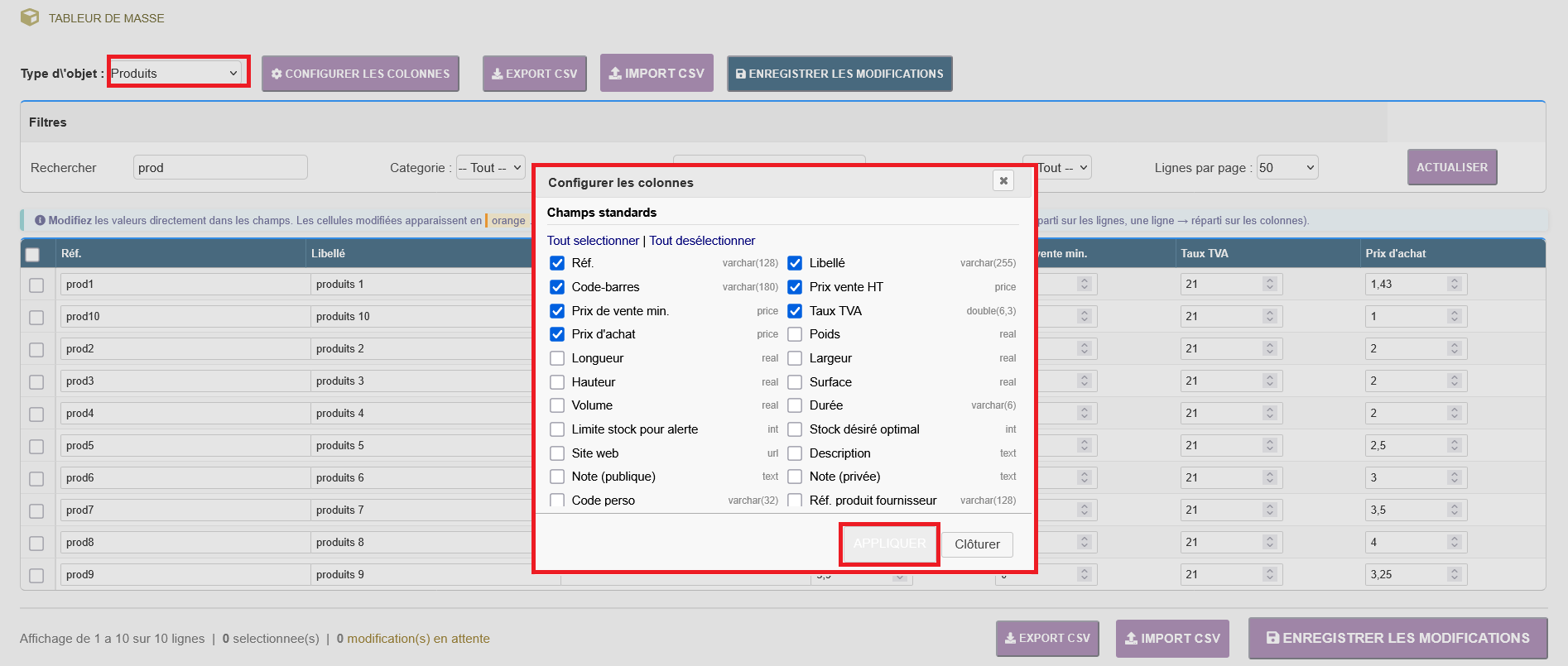
Task: Click the Clôturer button
Action: click(x=977, y=544)
